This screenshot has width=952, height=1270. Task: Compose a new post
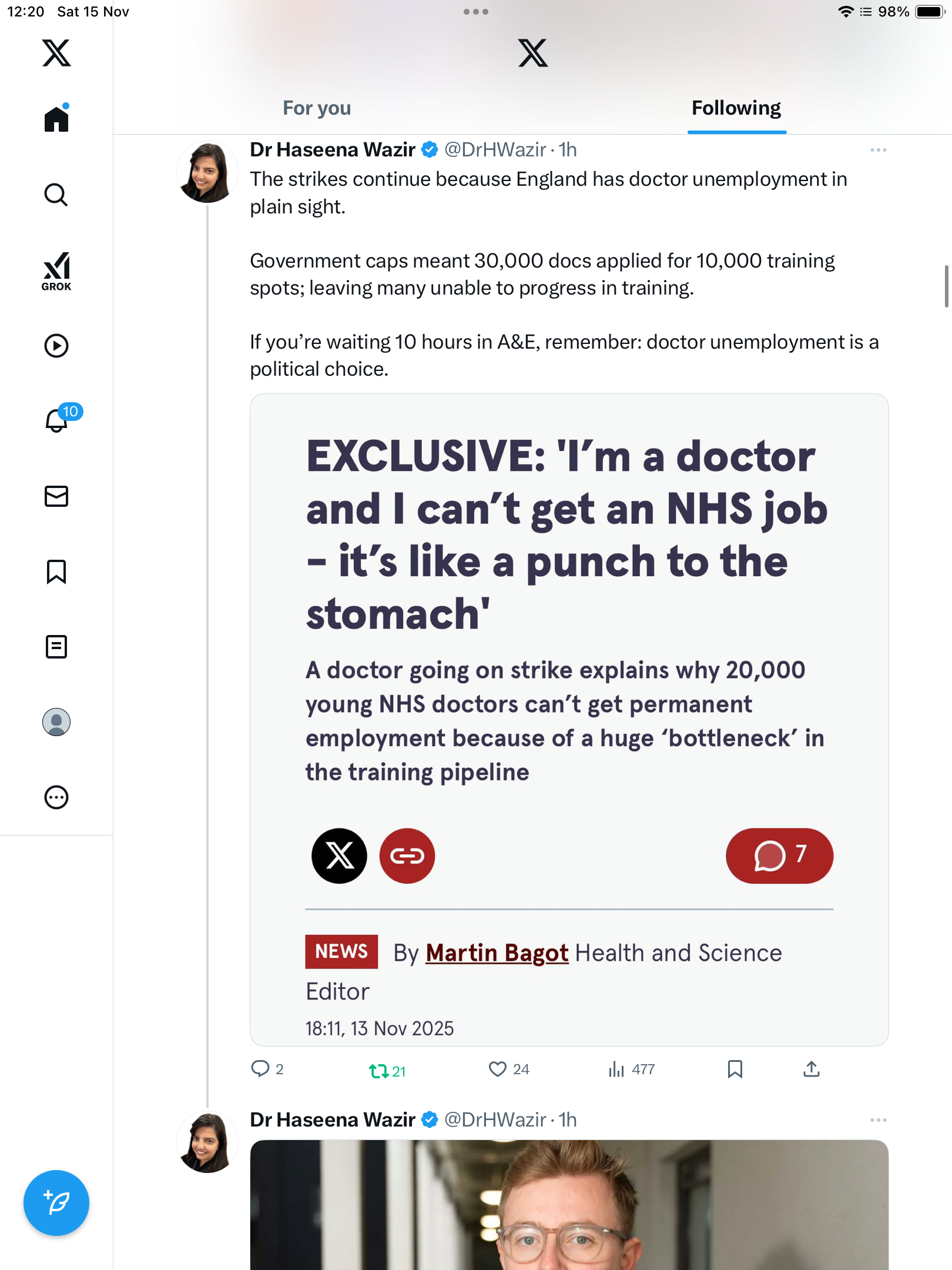(56, 1203)
